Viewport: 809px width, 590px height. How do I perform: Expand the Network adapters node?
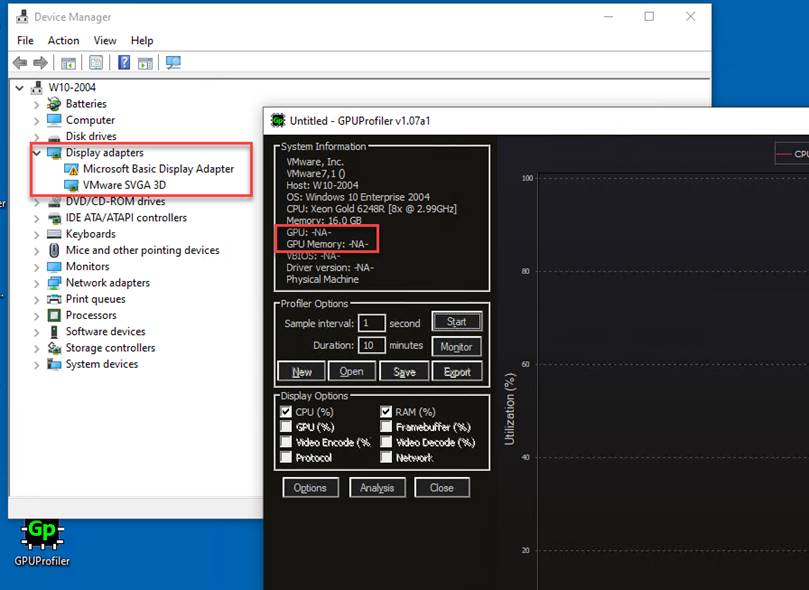(37, 283)
